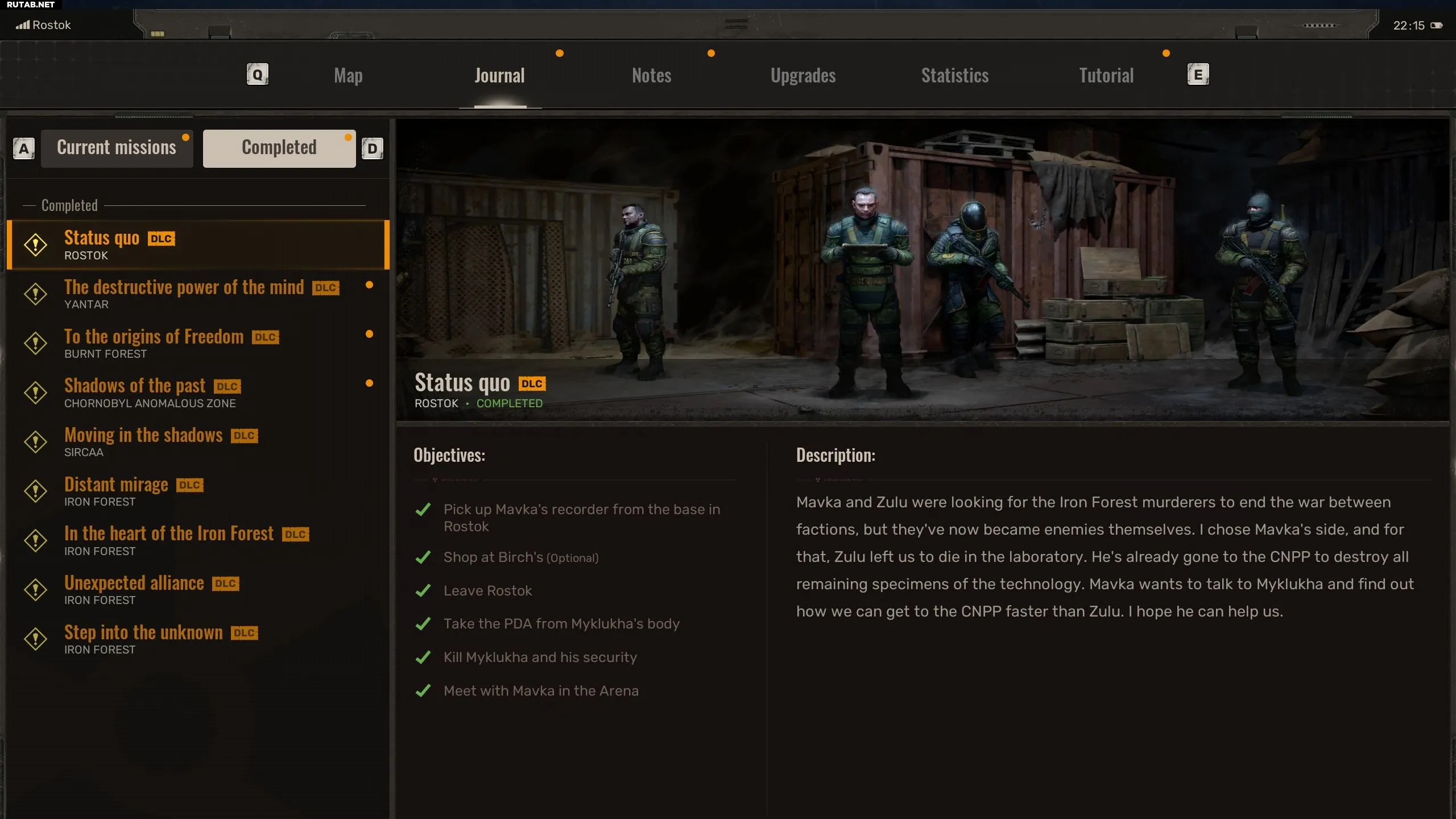Select Step into the unknown mission

(x=198, y=639)
